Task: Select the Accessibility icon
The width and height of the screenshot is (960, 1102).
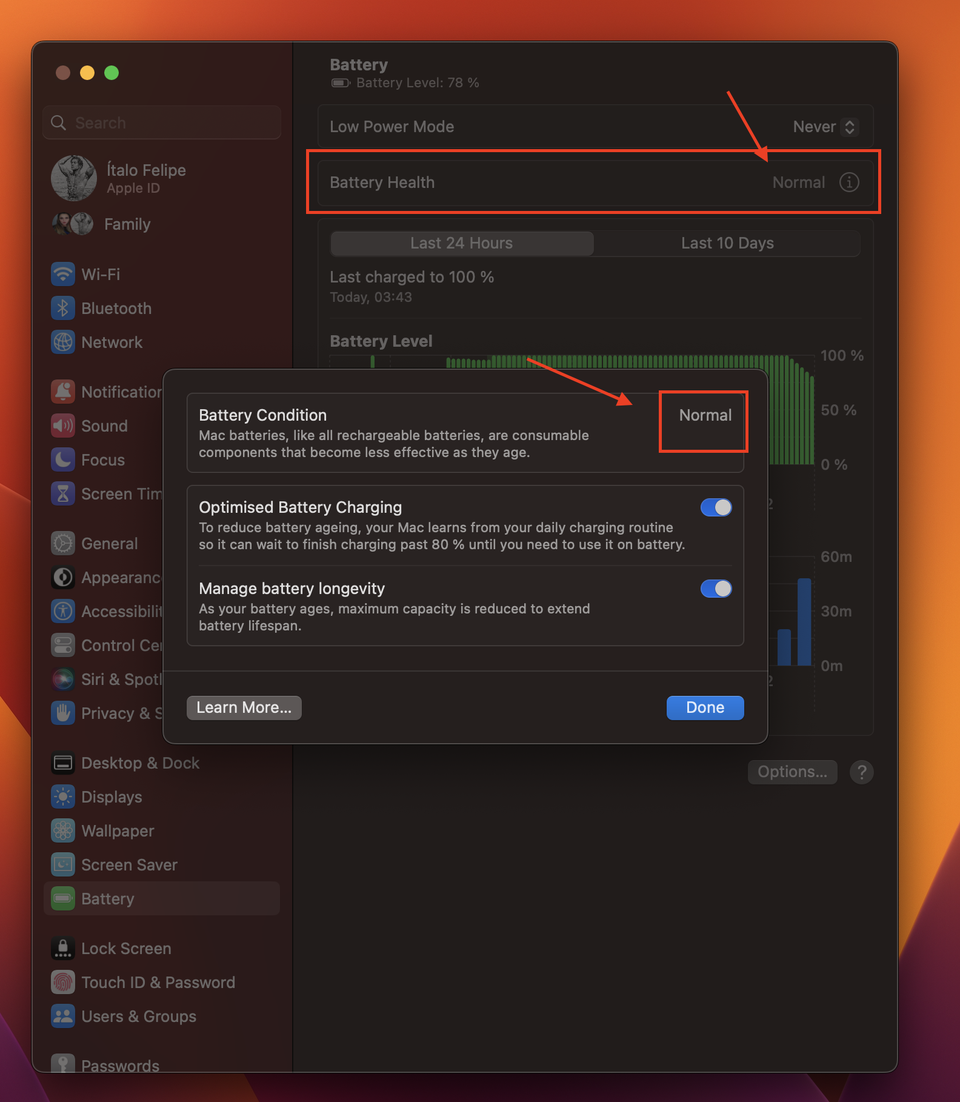Action: tap(63, 611)
